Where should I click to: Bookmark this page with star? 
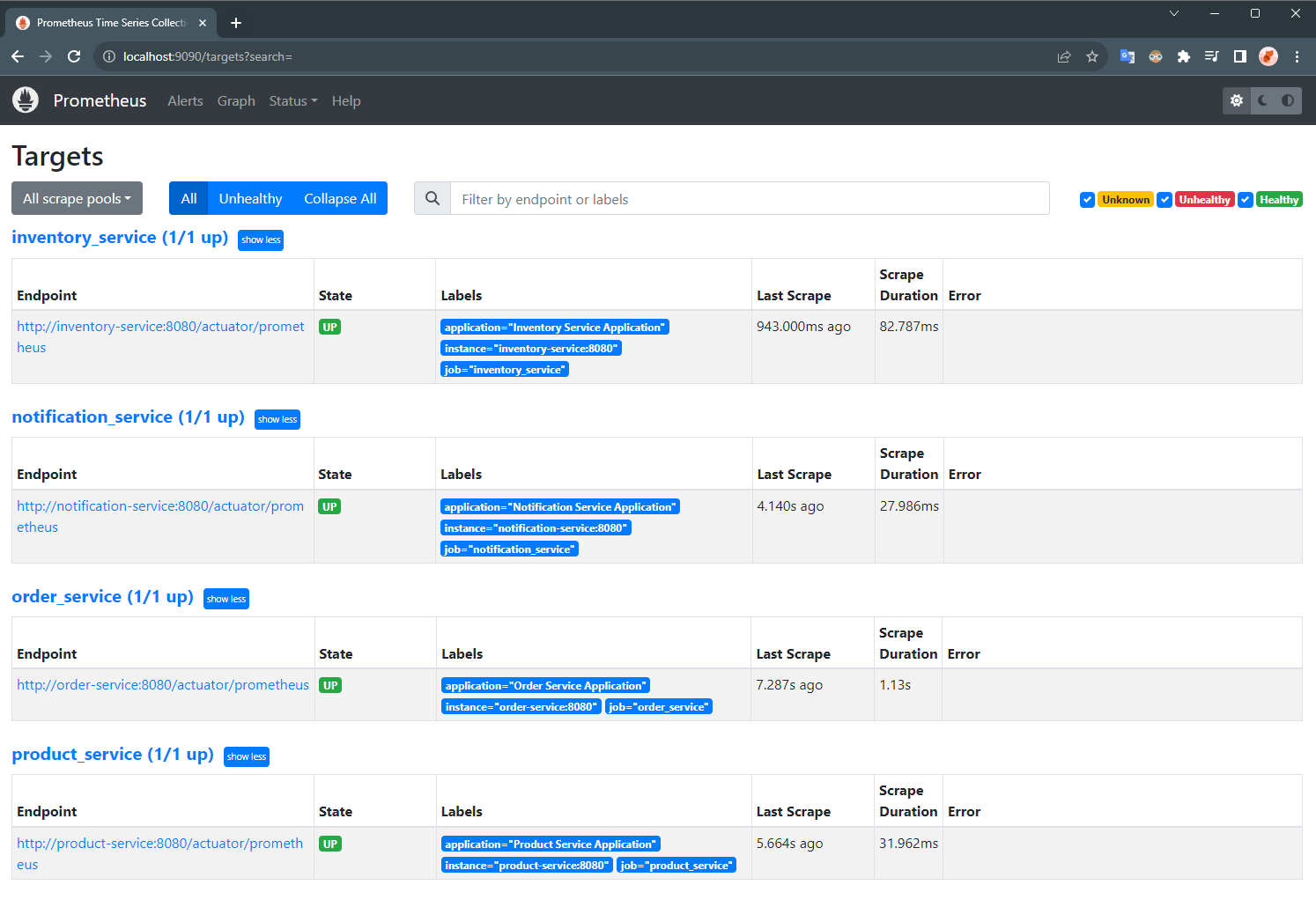[x=1092, y=56]
